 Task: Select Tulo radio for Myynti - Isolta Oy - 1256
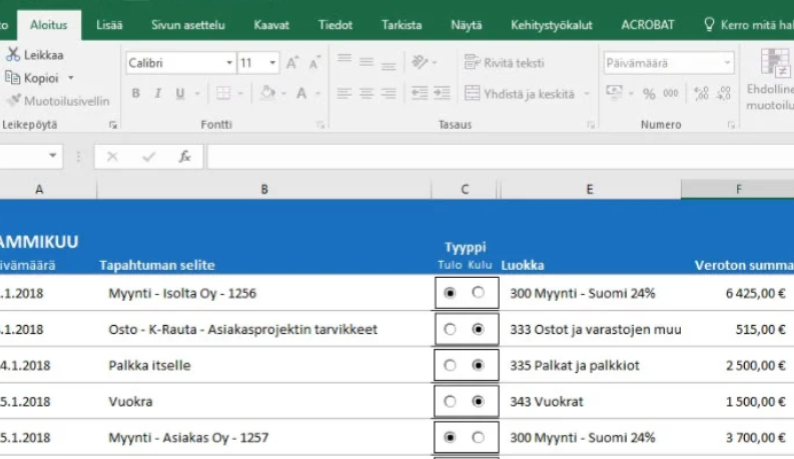pyautogui.click(x=450, y=293)
